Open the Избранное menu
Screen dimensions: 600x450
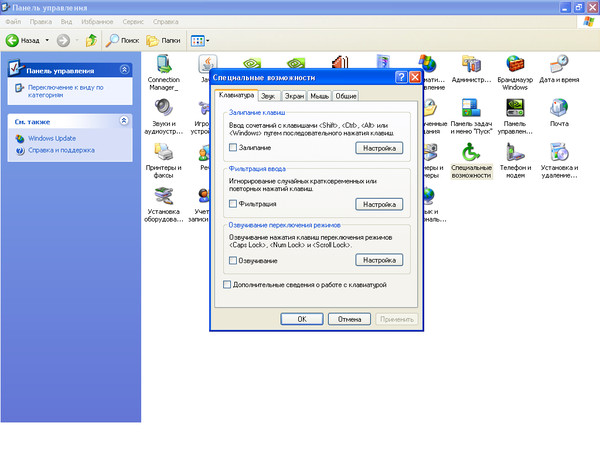[97, 22]
